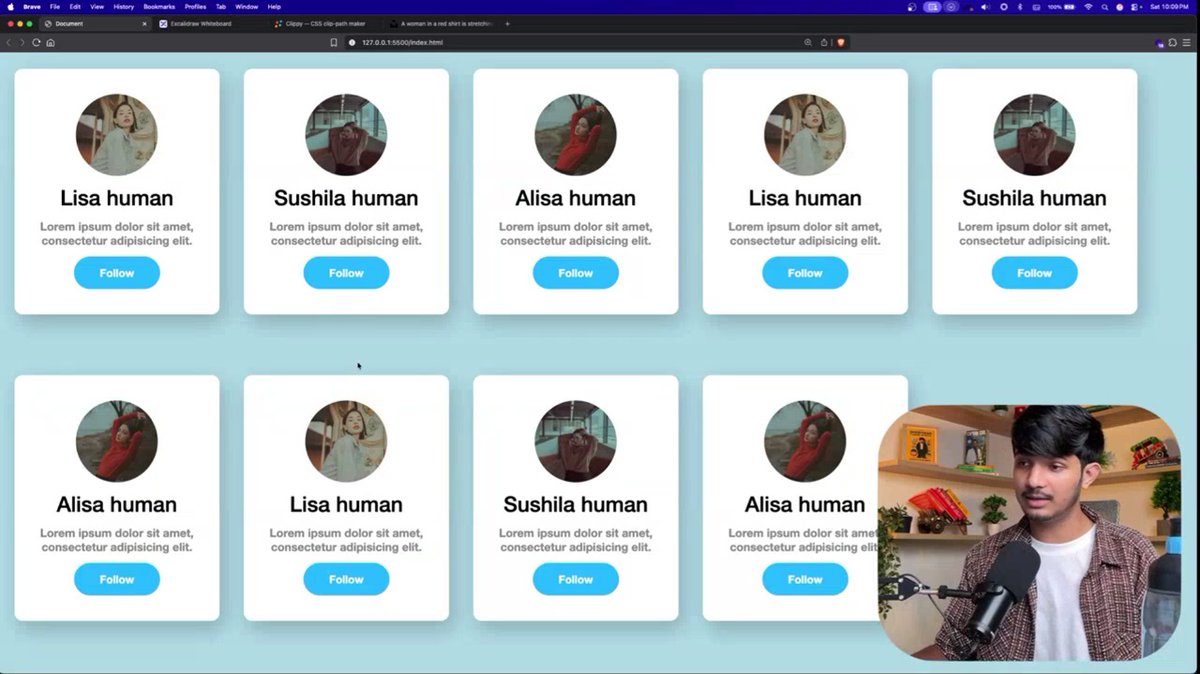The width and height of the screenshot is (1200, 674).
Task: Open the Apple menu
Action: pyautogui.click(x=9, y=6)
